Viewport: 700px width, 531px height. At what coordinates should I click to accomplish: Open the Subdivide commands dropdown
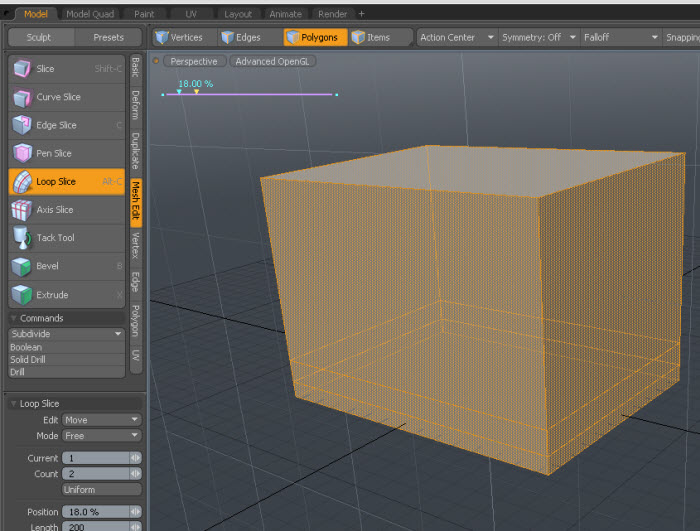tap(66, 333)
